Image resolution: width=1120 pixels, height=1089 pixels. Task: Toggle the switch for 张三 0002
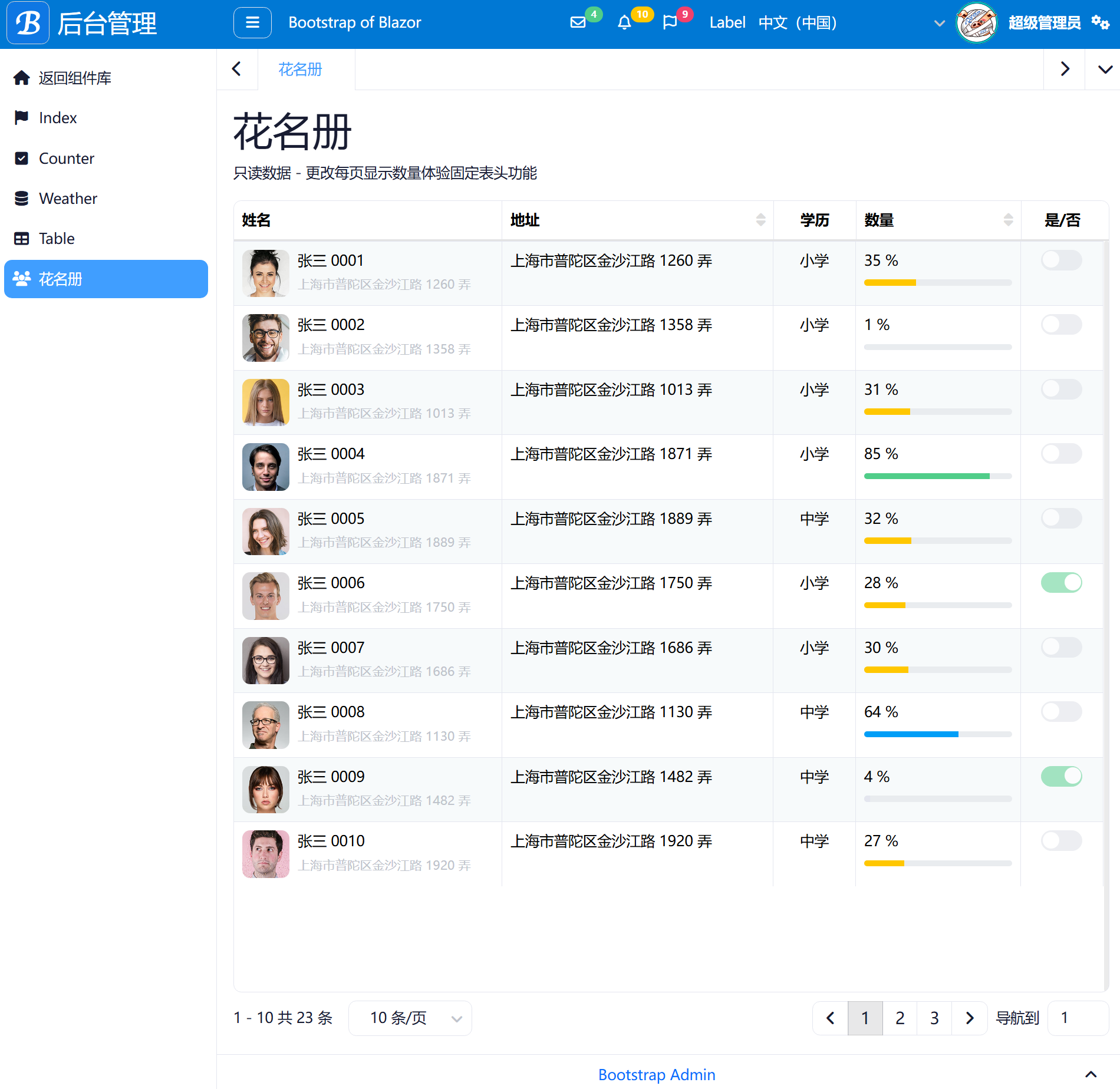tap(1061, 324)
